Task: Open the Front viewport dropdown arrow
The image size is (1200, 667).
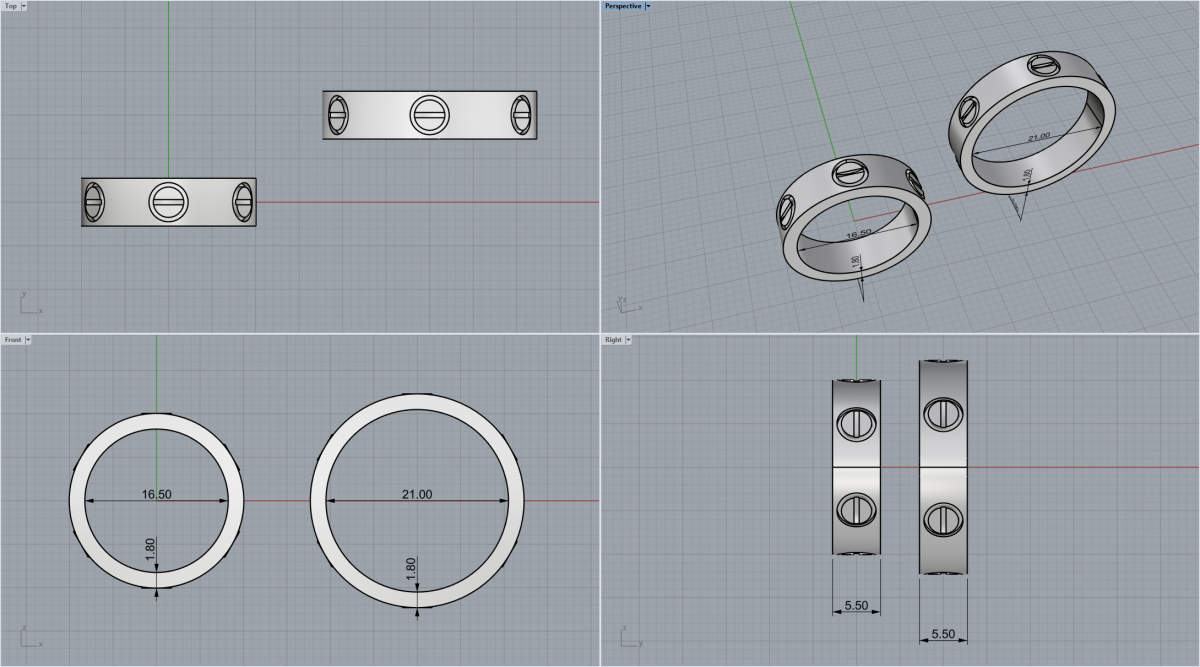Action: 28,340
